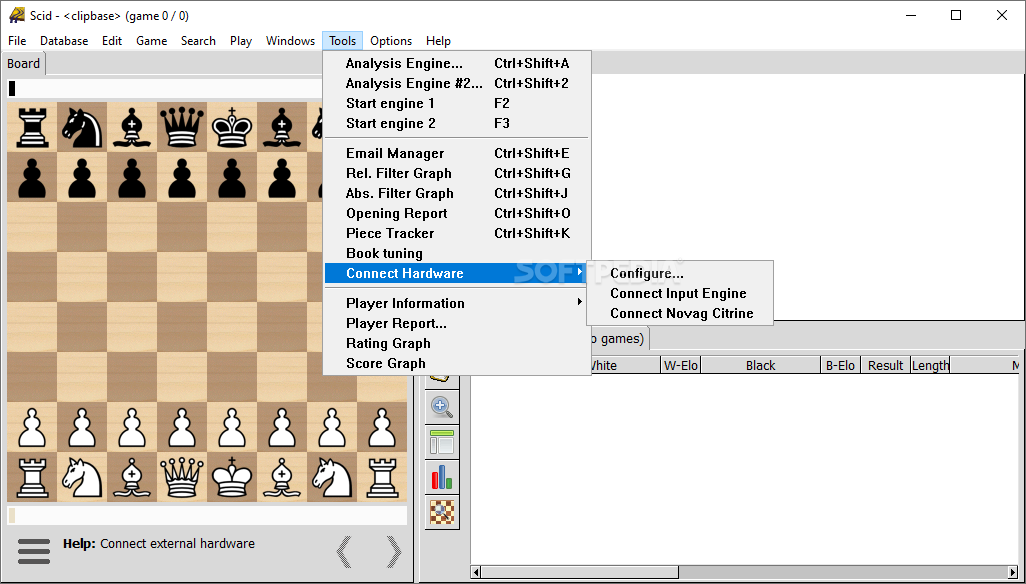The width and height of the screenshot is (1026, 584).
Task: Click the Scid app icon in the title bar
Action: [x=16, y=15]
